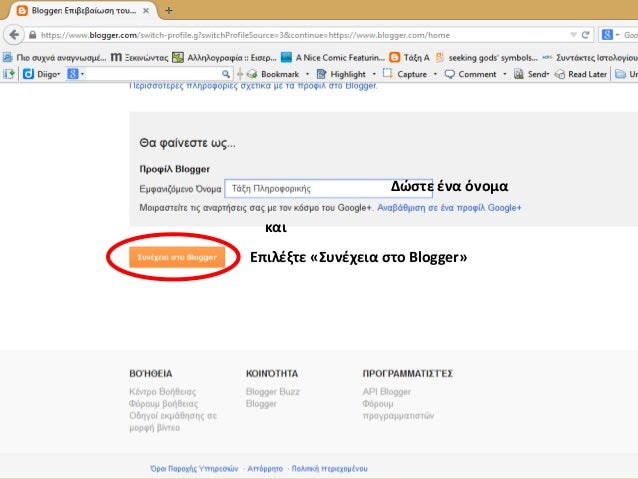Open the seeking gods' symbols bookmark
This screenshot has width=638, height=479.
tap(486, 57)
